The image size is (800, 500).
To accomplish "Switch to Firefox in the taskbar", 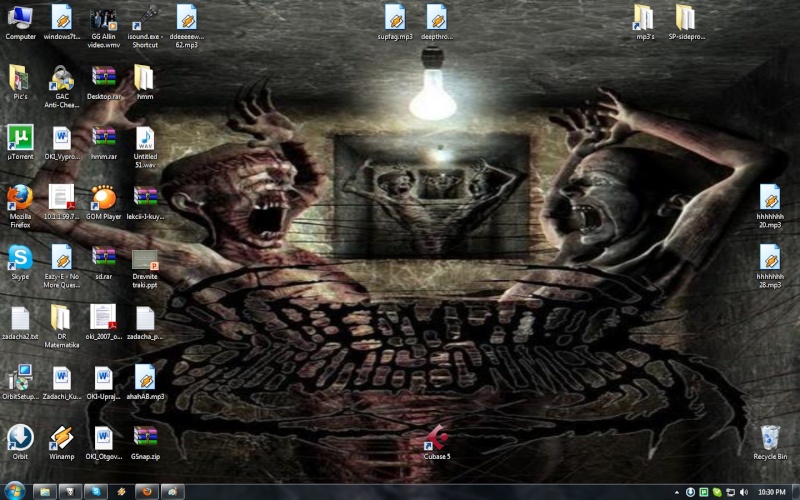I will (147, 492).
